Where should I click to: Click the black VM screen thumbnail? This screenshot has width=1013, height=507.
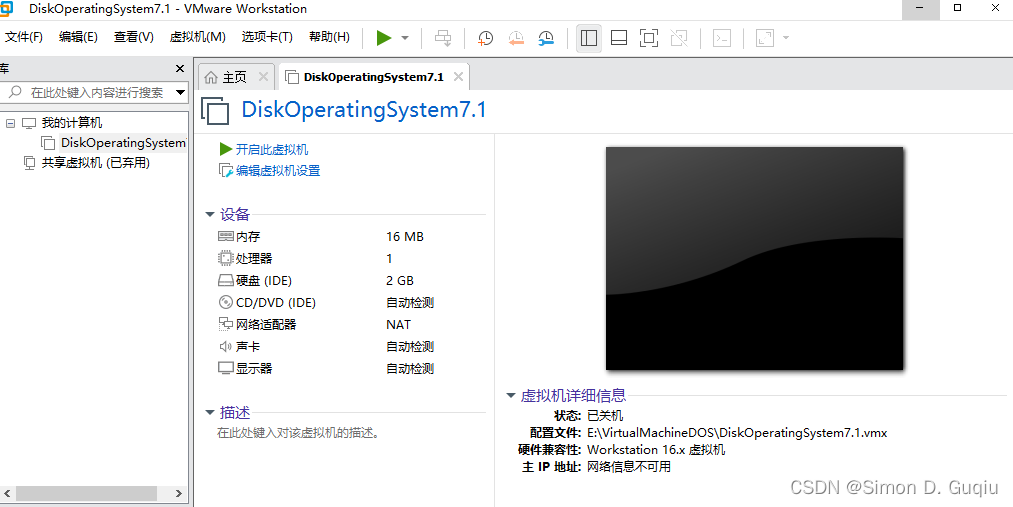click(x=754, y=258)
